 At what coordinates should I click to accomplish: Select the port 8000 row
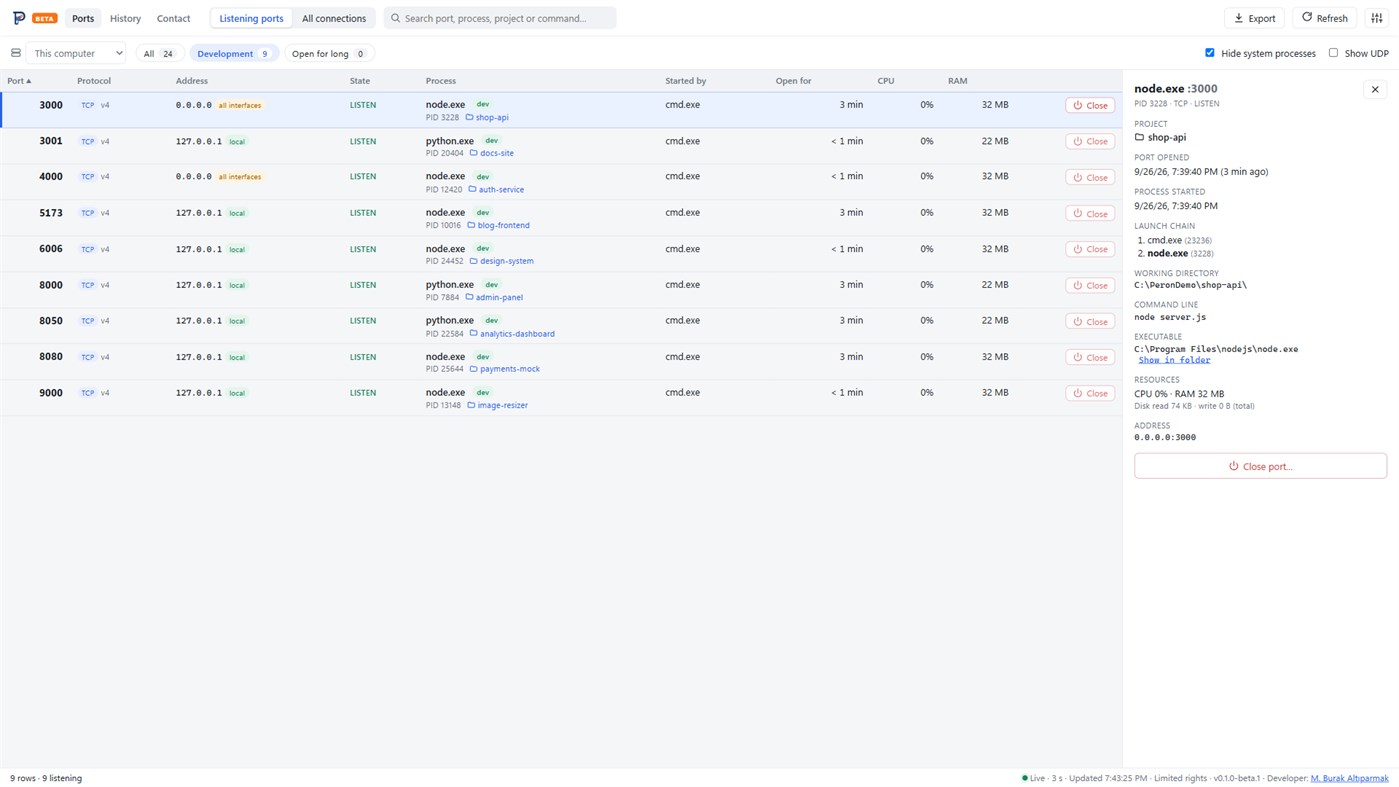pyautogui.click(x=560, y=290)
